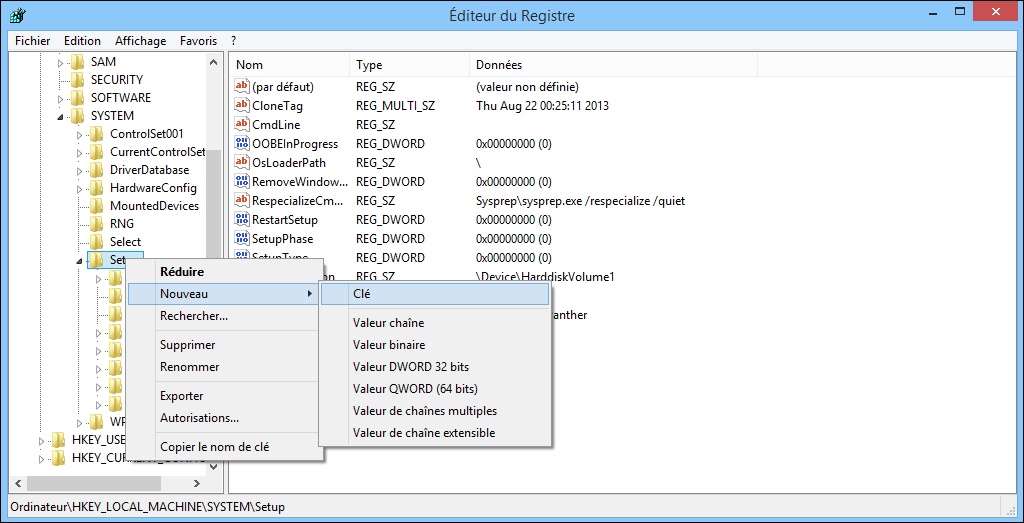1024x523 pixels.
Task: Click the DriverDatabase folder icon
Action: [97, 170]
